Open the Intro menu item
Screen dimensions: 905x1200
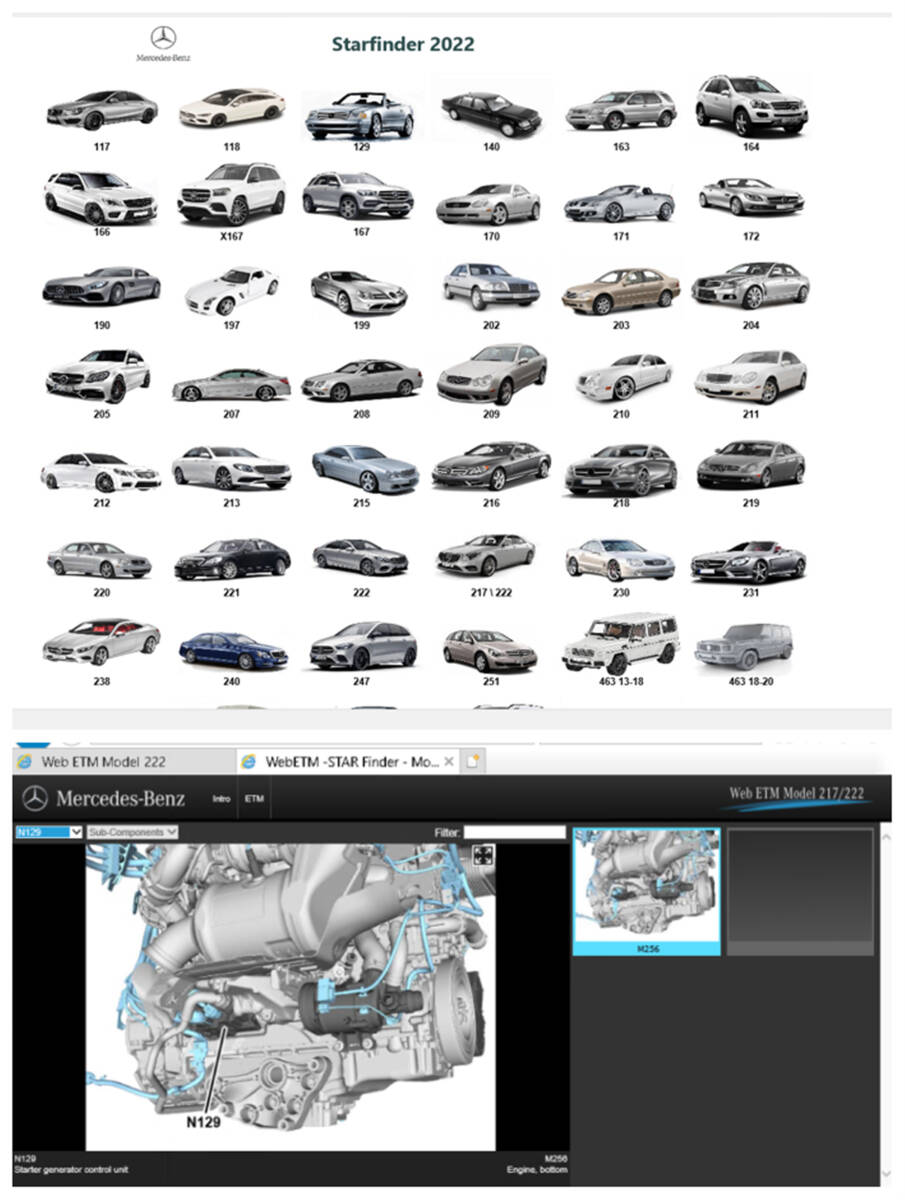pyautogui.click(x=221, y=799)
